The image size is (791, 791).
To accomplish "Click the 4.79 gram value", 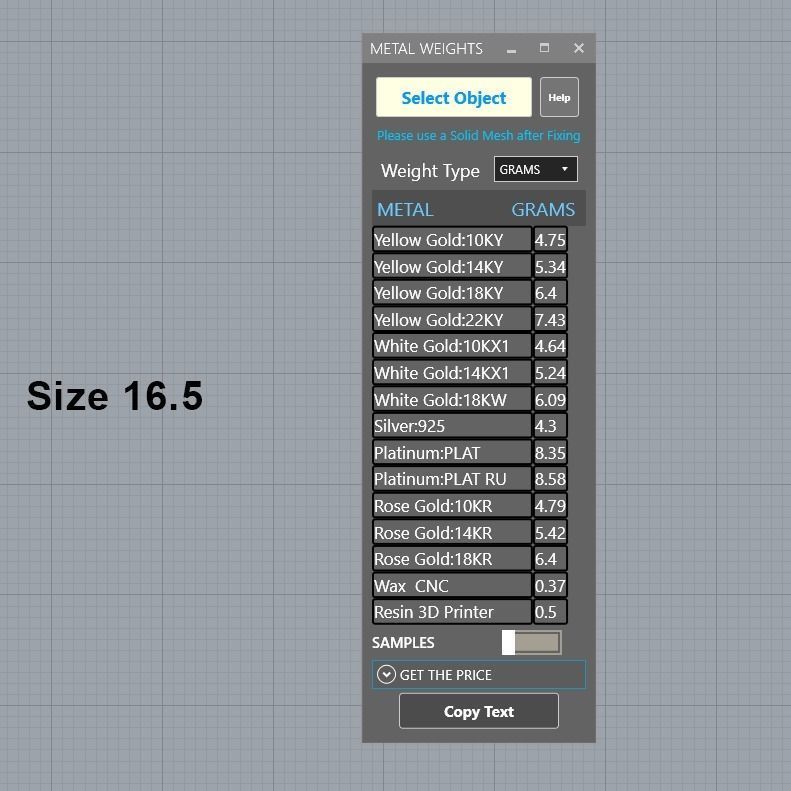I will tap(550, 506).
